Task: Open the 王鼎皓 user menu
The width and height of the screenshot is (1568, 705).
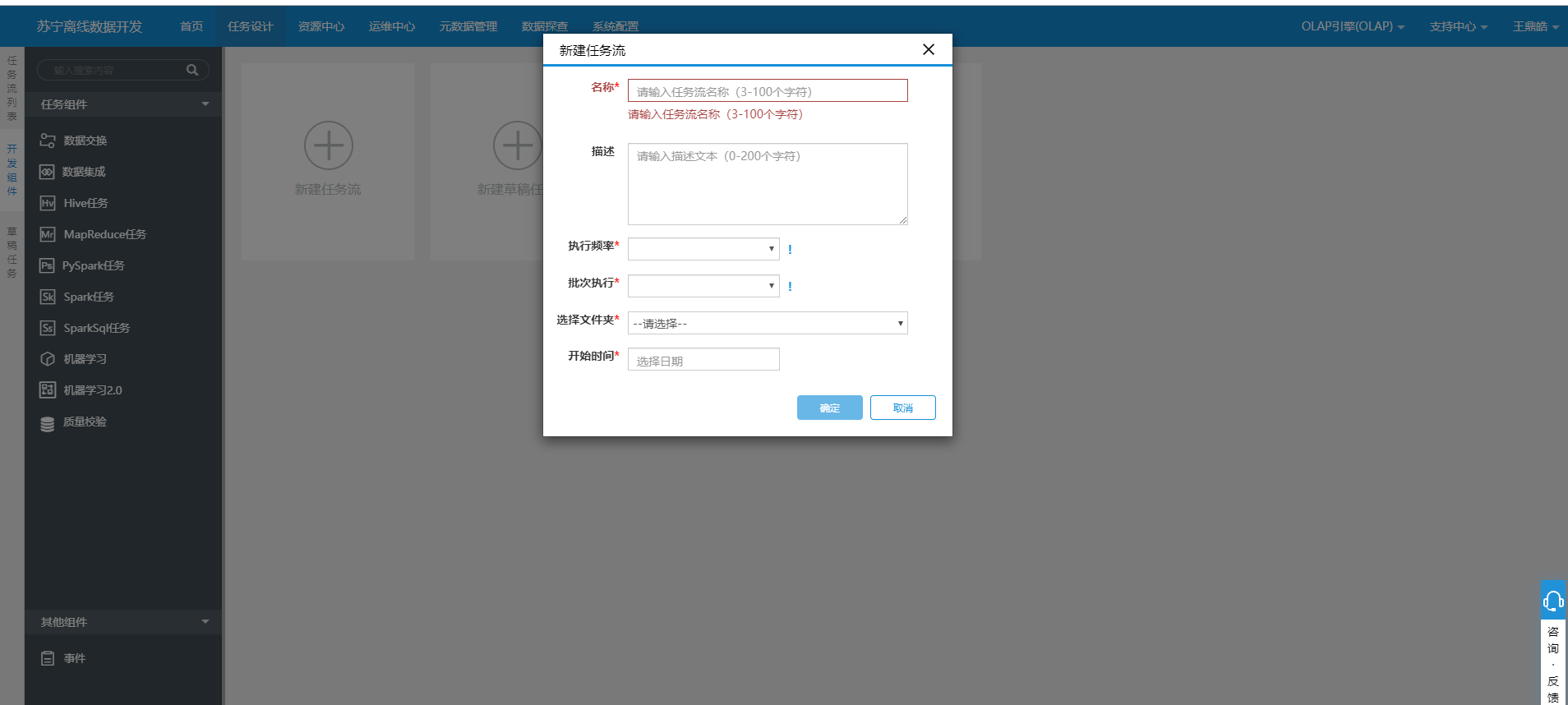Action: click(x=1536, y=26)
